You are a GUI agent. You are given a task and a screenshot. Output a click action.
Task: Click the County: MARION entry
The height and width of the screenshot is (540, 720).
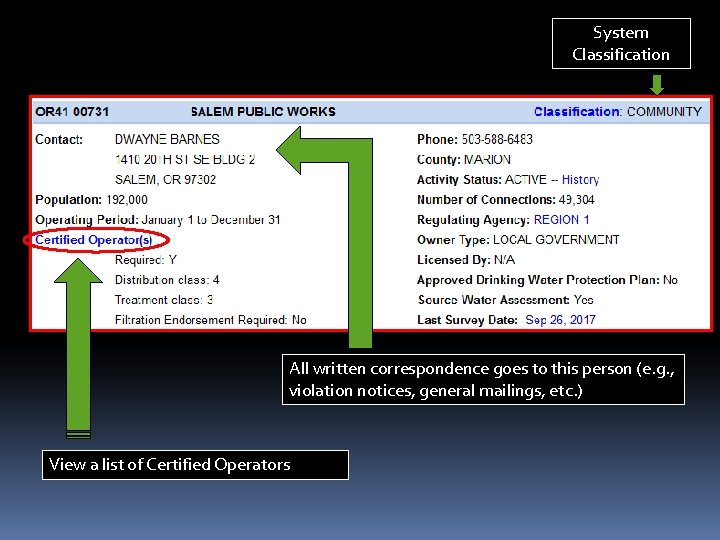(464, 159)
